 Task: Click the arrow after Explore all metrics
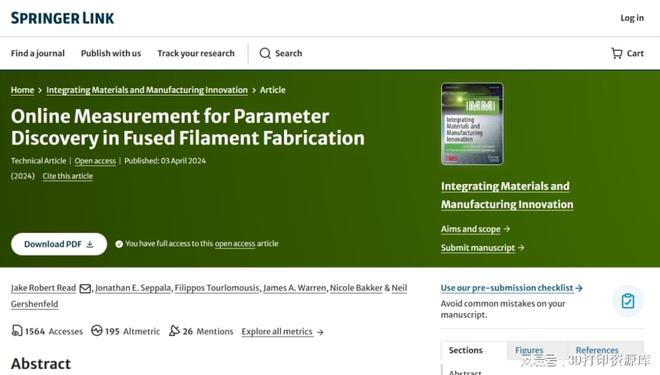tap(320, 332)
